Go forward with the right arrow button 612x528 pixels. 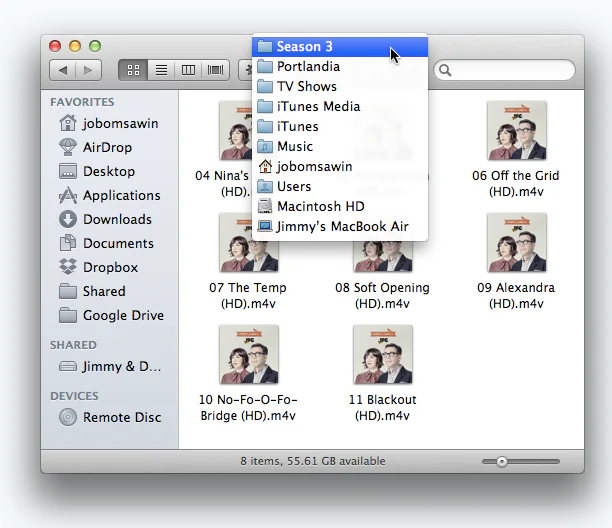click(x=89, y=70)
